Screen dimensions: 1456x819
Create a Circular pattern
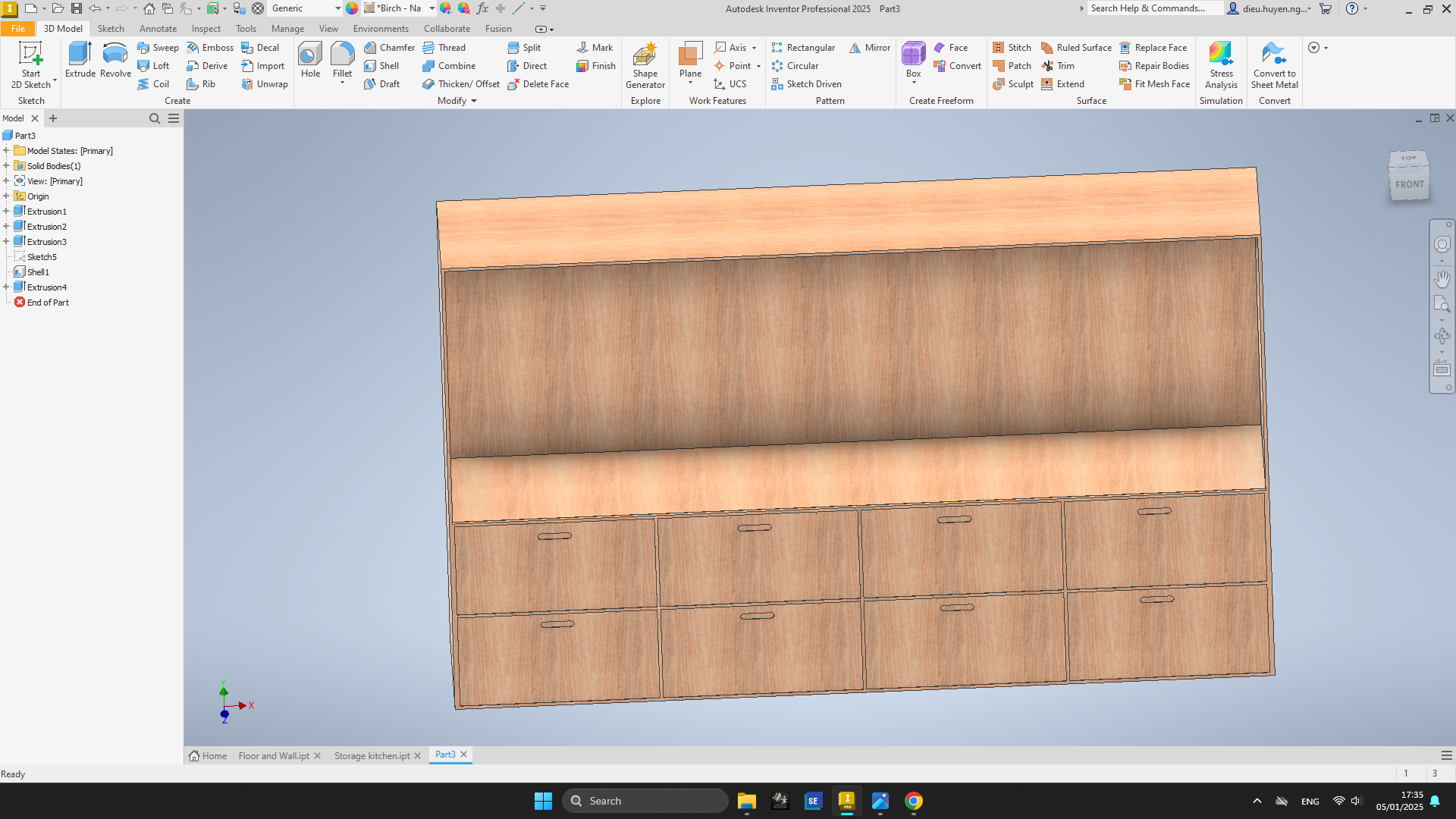click(795, 66)
